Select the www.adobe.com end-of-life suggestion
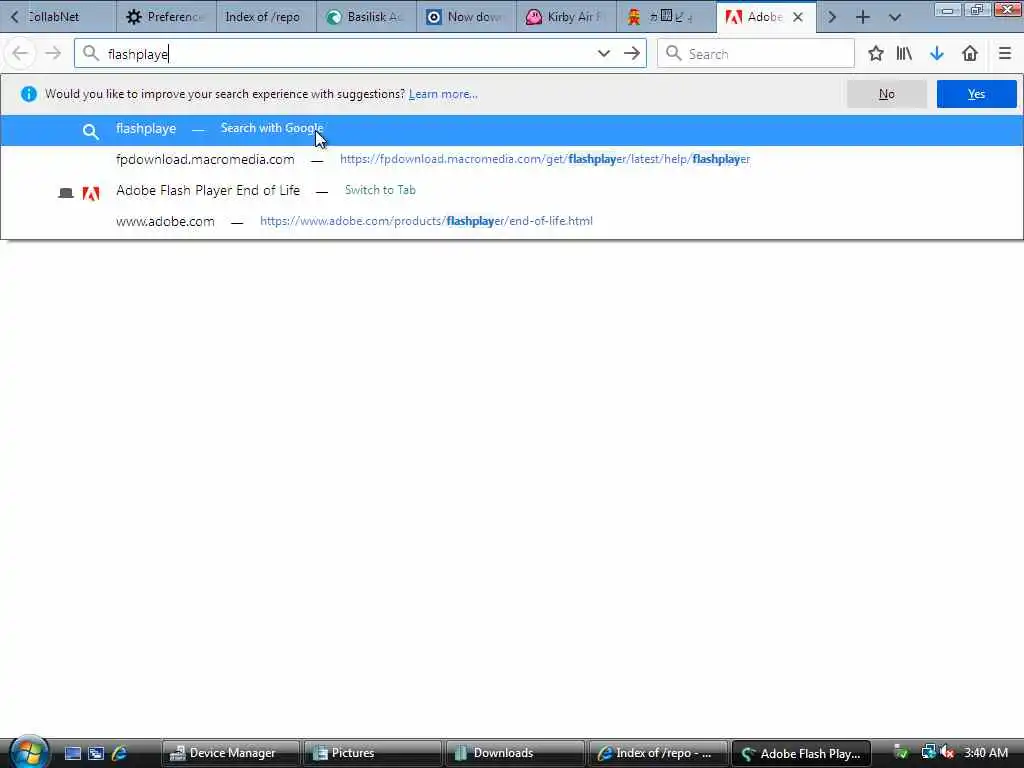The width and height of the screenshot is (1024, 768). (512, 221)
